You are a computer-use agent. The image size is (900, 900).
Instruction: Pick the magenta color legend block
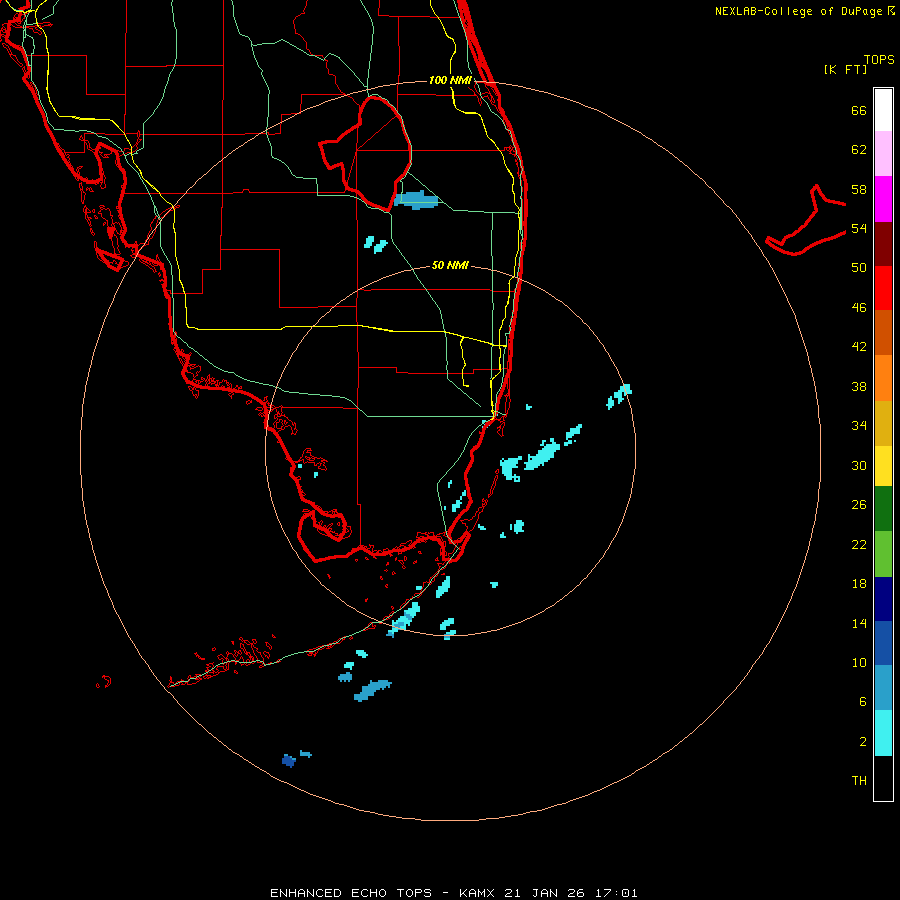click(x=883, y=199)
